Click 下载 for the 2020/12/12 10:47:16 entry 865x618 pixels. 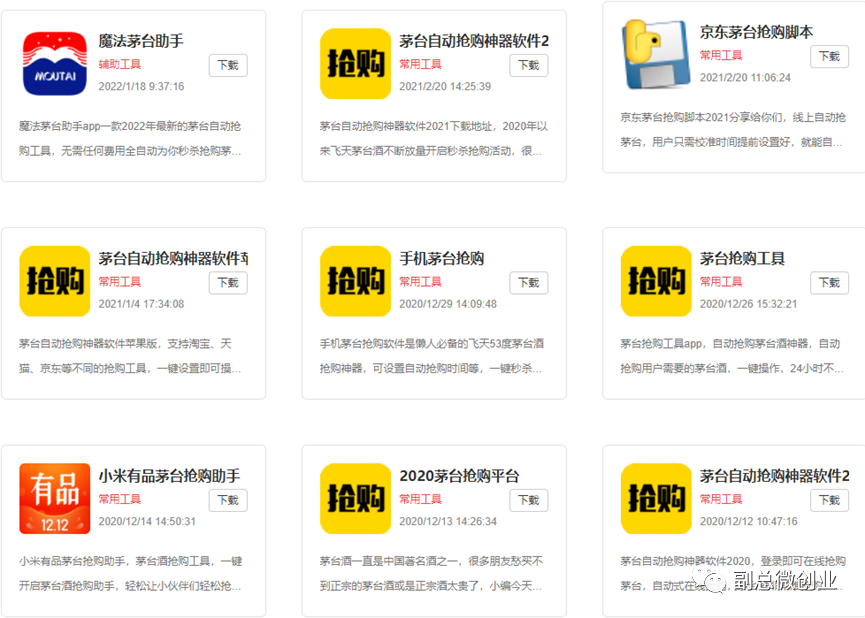coord(829,500)
